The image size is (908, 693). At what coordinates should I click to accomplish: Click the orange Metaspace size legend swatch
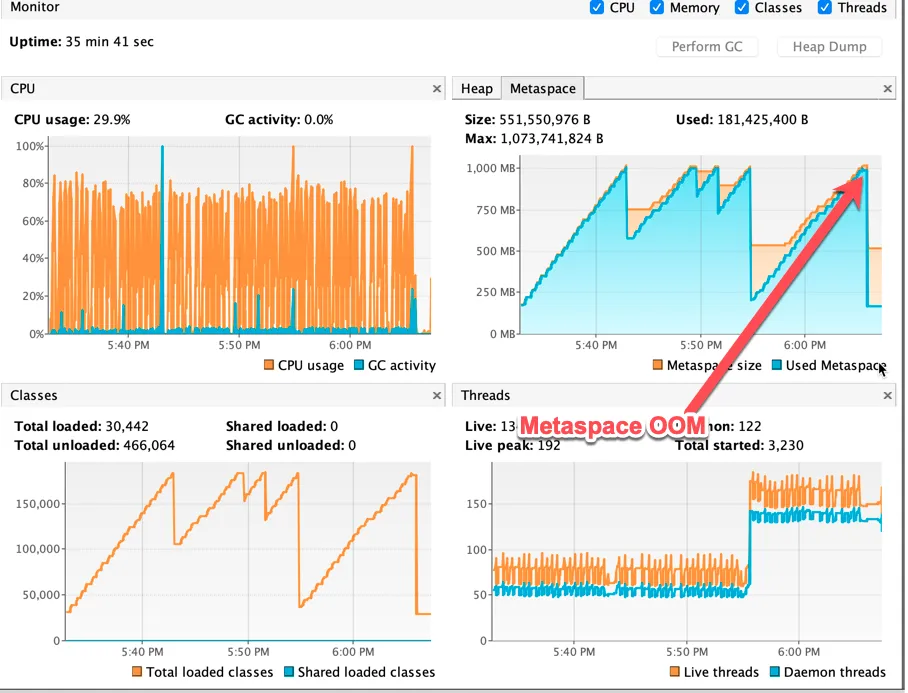(657, 365)
